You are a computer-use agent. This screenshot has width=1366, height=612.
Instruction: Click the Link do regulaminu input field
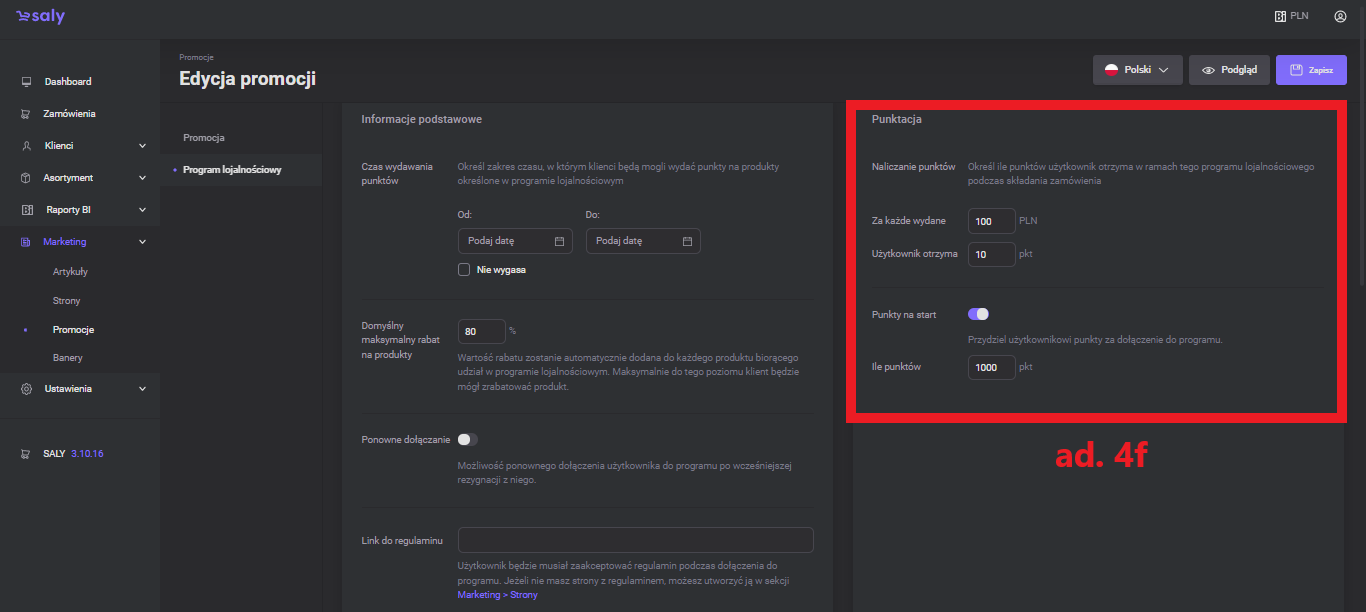tap(635, 540)
